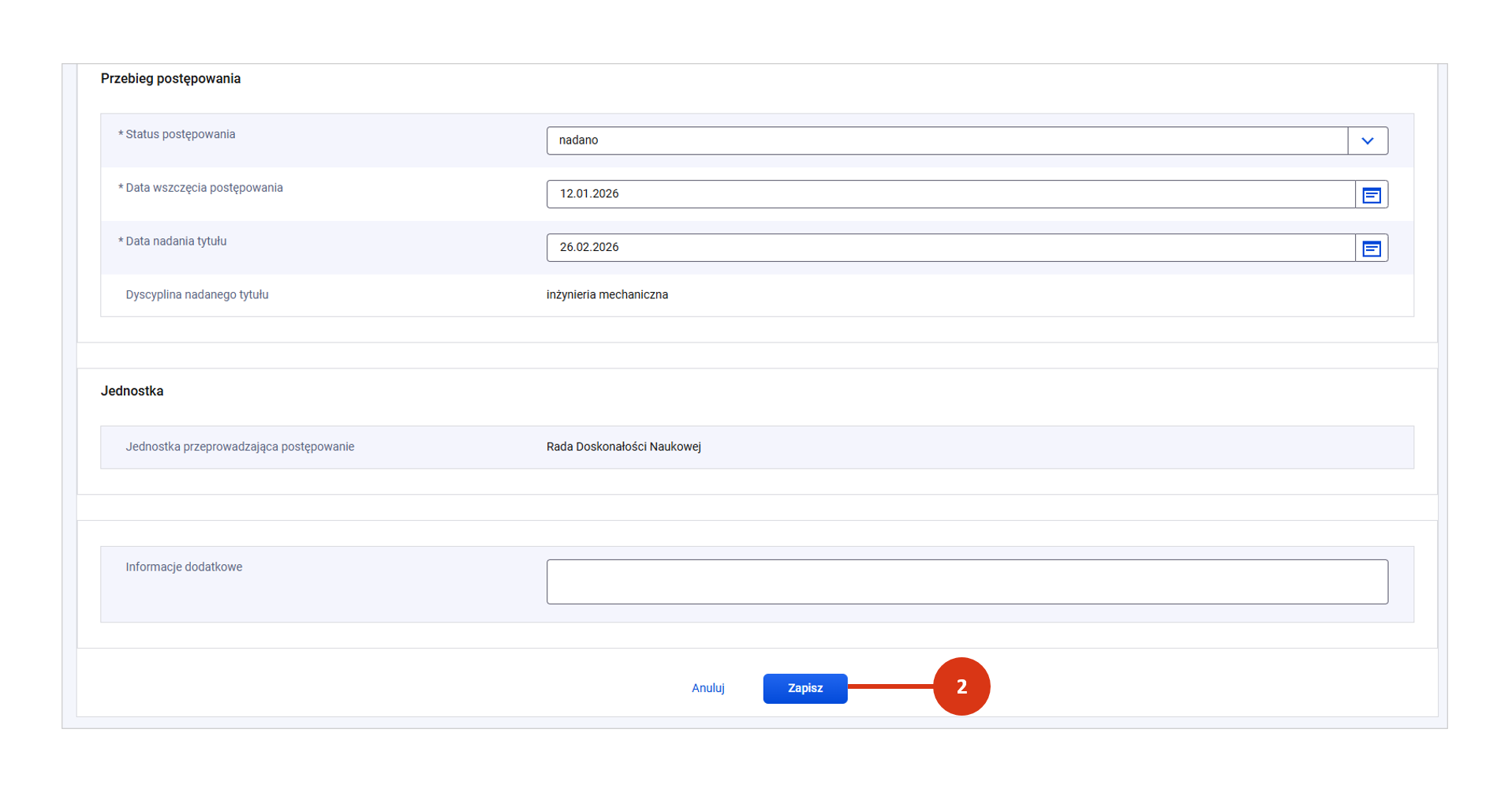Click the Przebieg postępowania section heading
Image resolution: width=1512 pixels, height=804 pixels.
(170, 79)
